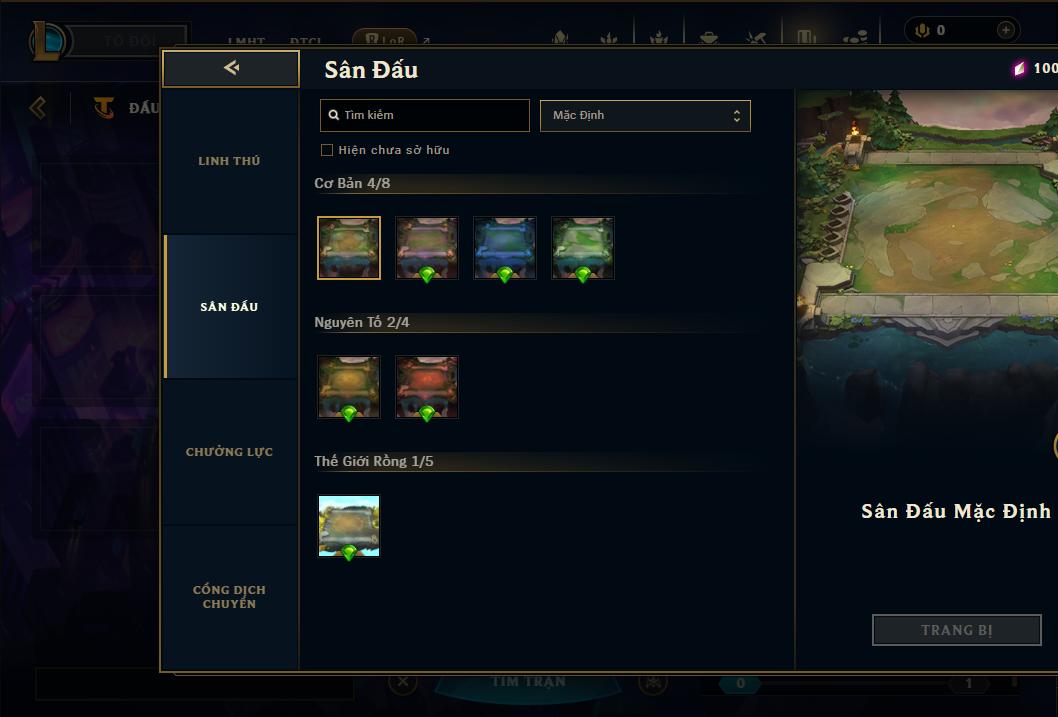This screenshot has width=1058, height=717.
Task: Select the blue arena in Cơ Bản
Action: (x=505, y=248)
